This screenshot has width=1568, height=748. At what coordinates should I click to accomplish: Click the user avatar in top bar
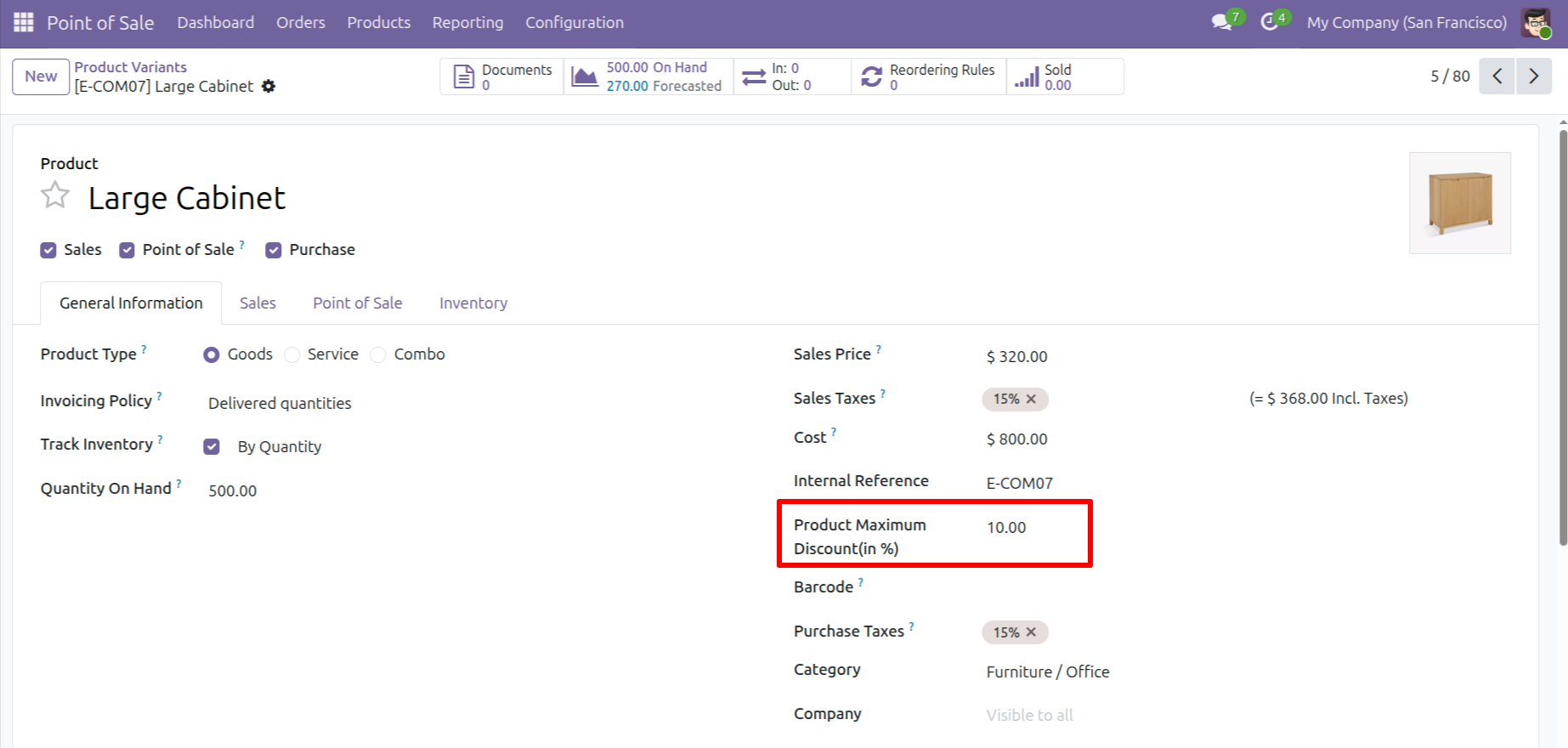click(x=1535, y=22)
